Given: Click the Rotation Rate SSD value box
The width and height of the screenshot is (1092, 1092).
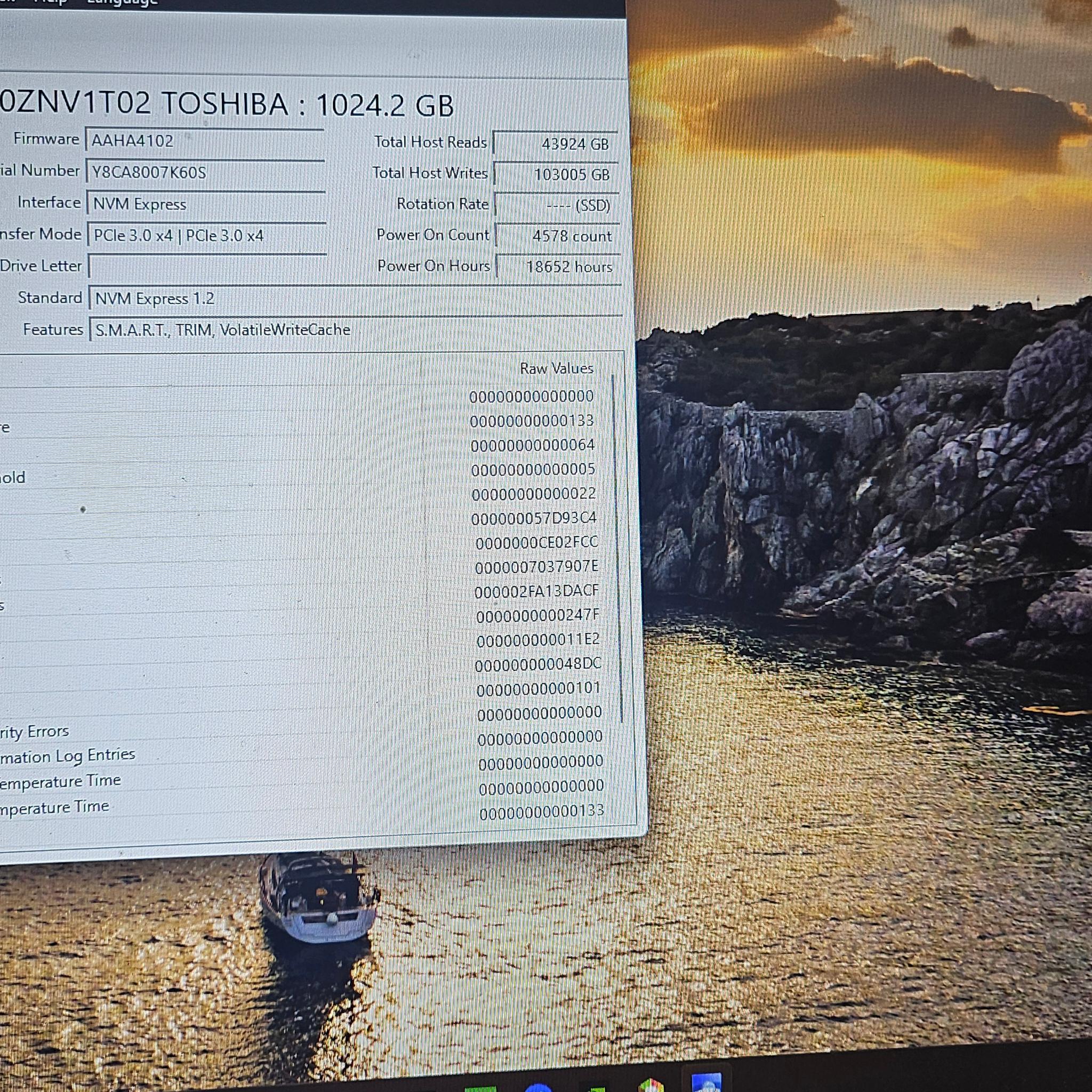Looking at the screenshot, I should click(x=557, y=205).
